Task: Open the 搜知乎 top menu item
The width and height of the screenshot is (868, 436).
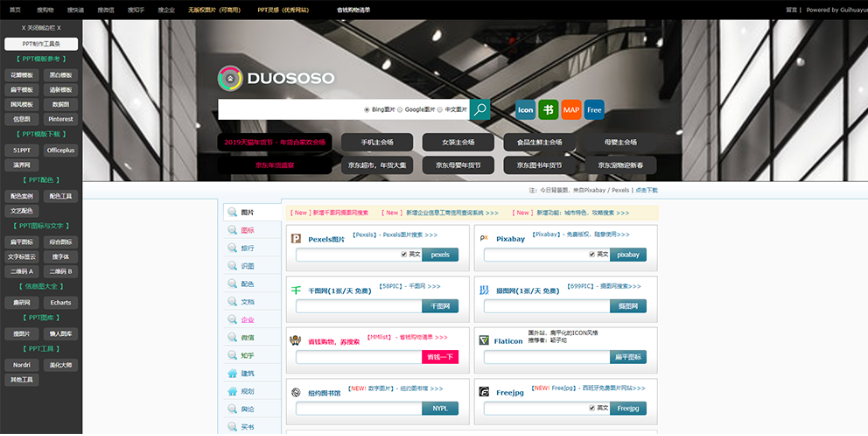Action: pos(136,9)
